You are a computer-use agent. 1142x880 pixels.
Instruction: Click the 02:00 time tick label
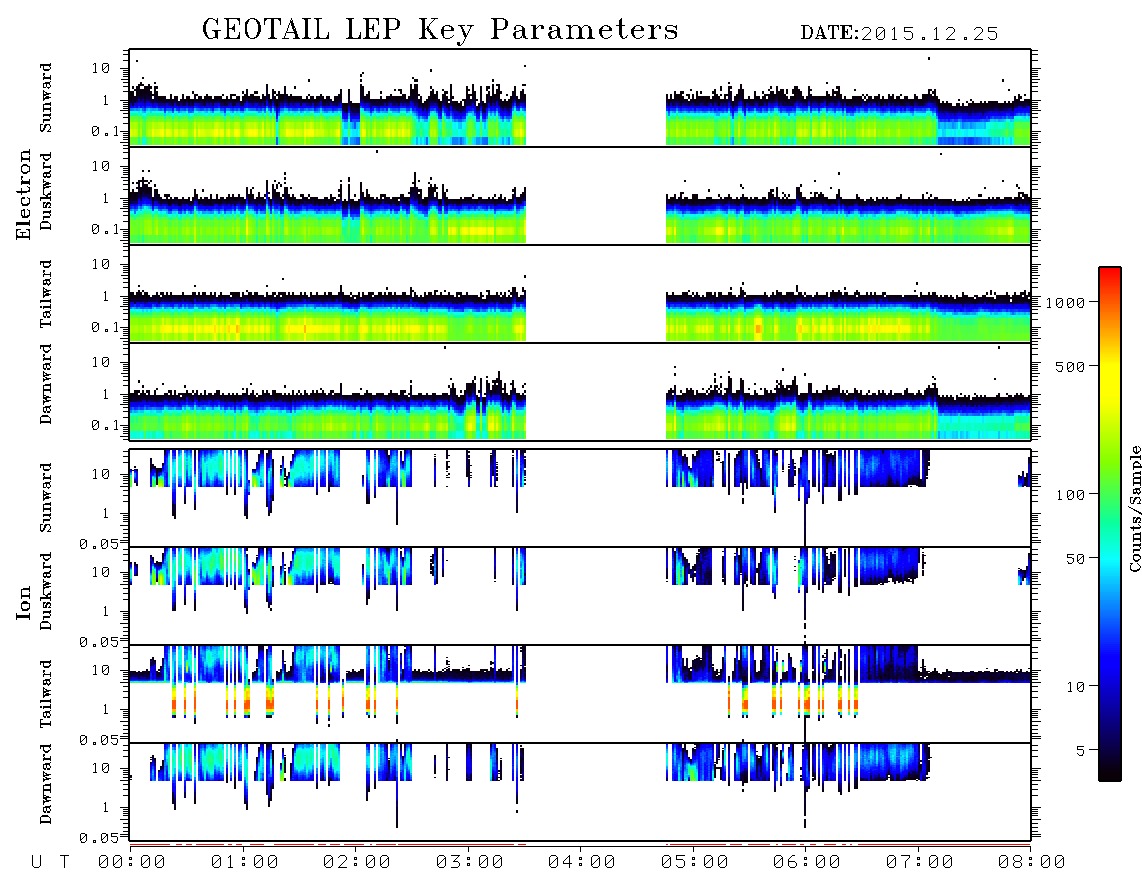357,863
